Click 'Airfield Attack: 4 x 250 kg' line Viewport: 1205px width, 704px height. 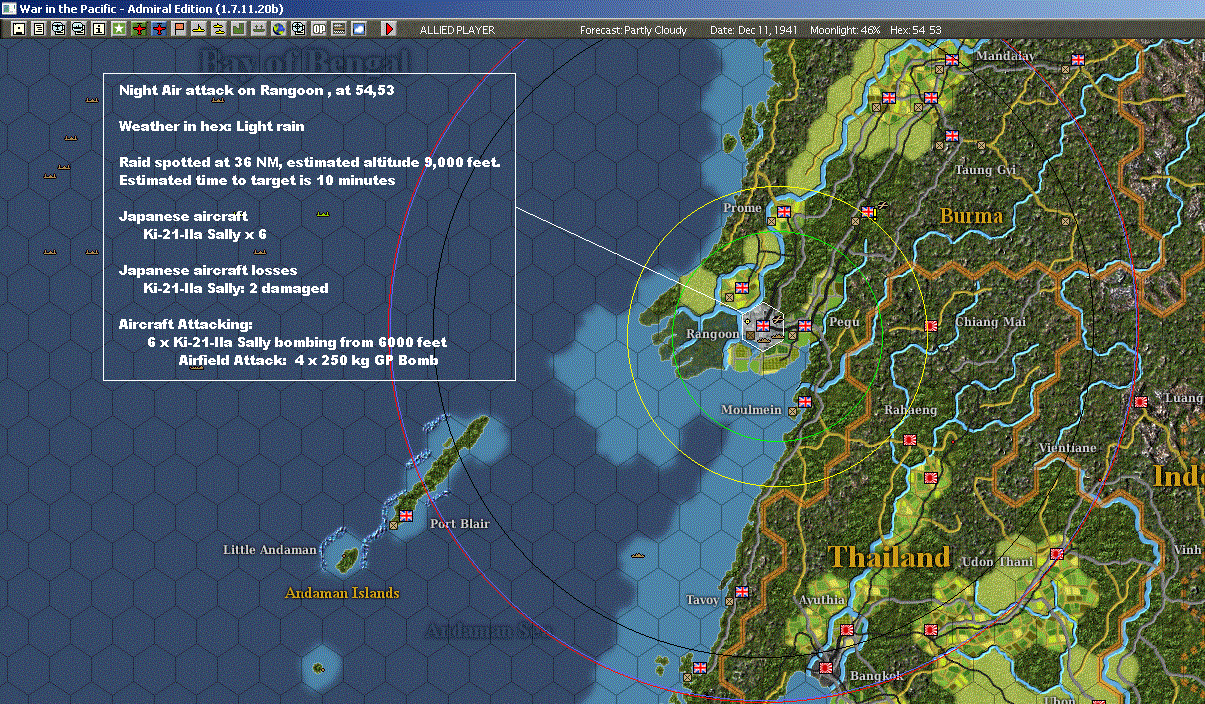coord(308,361)
